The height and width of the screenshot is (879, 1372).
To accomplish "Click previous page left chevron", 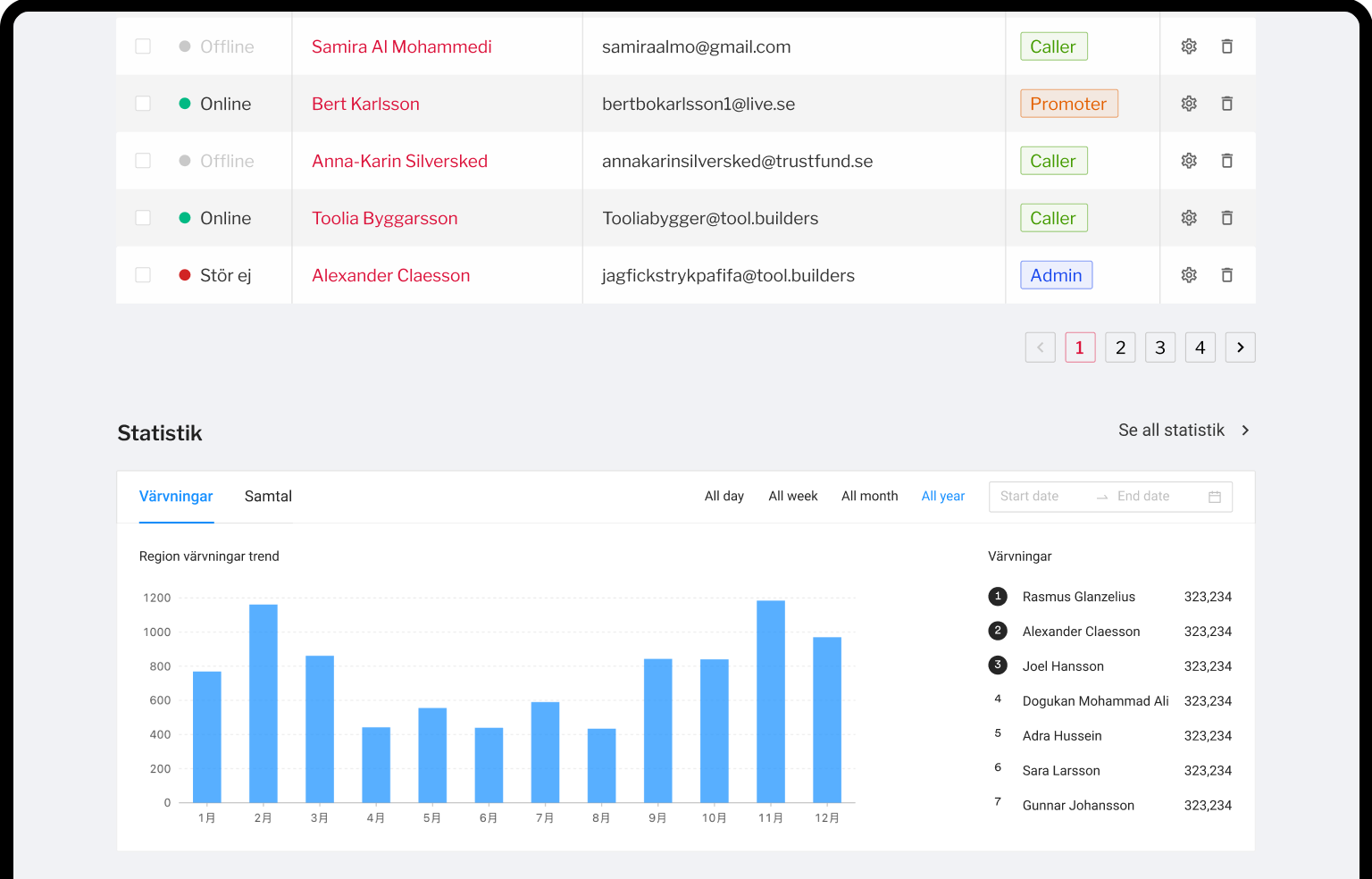I will tap(1041, 347).
